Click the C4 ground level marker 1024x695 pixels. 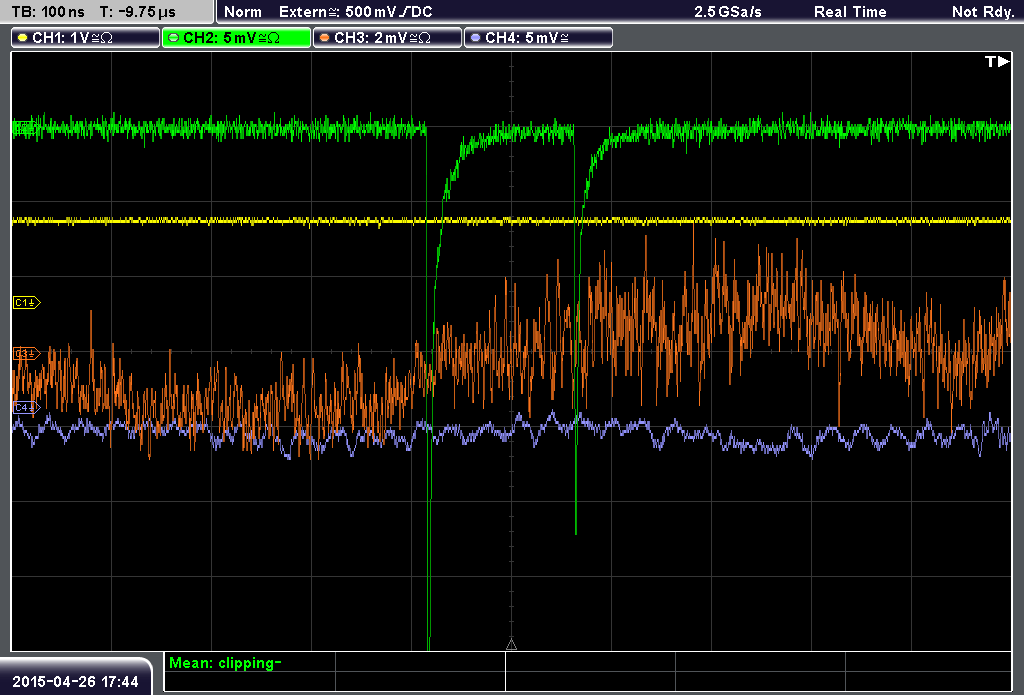(27, 407)
